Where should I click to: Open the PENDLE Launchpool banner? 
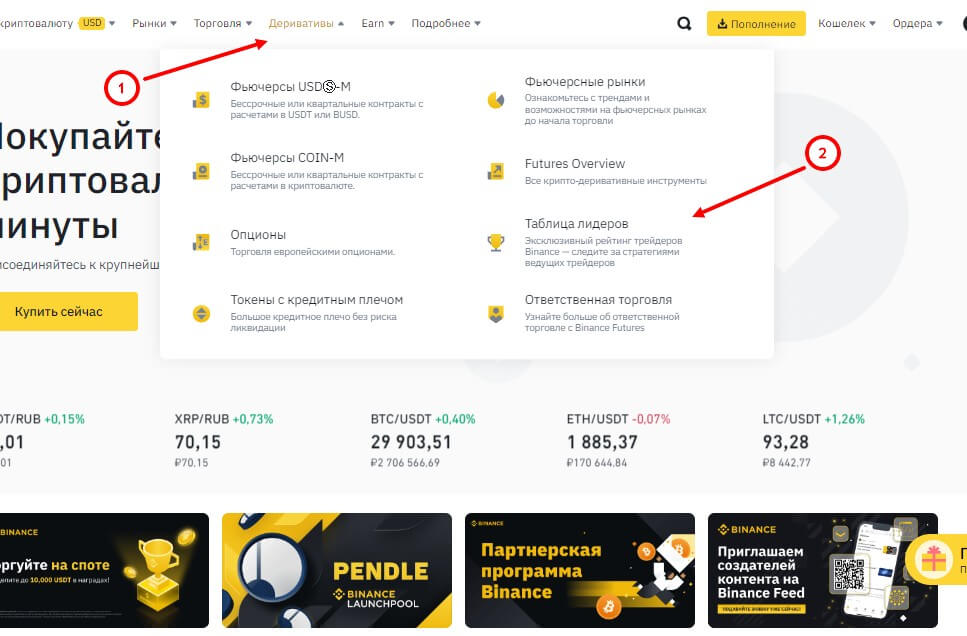[330, 570]
